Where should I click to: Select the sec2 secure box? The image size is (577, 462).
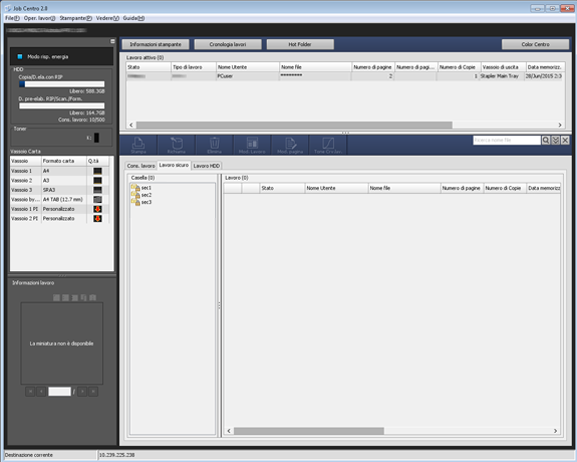[x=146, y=195]
